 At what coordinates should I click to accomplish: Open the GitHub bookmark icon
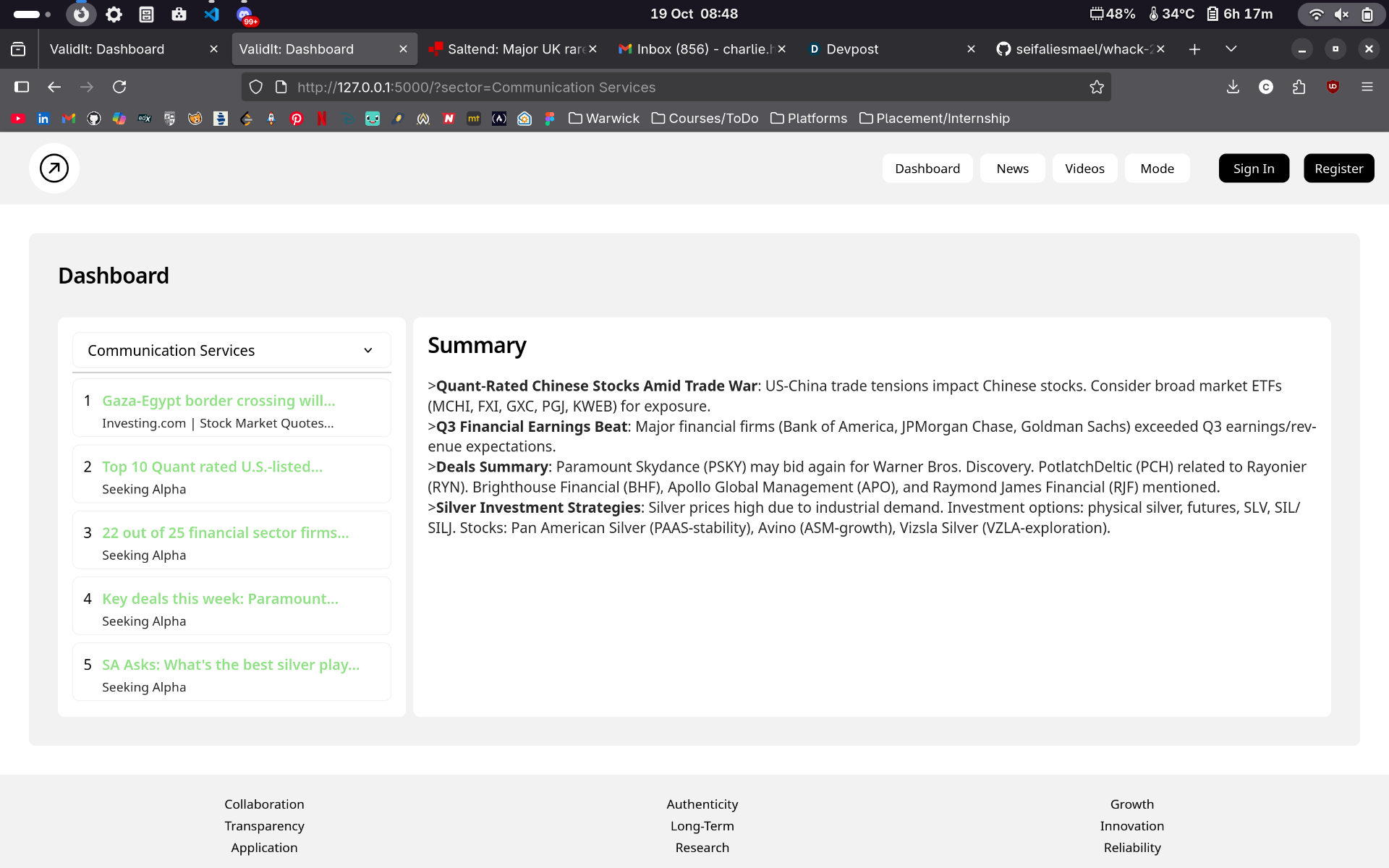click(94, 119)
